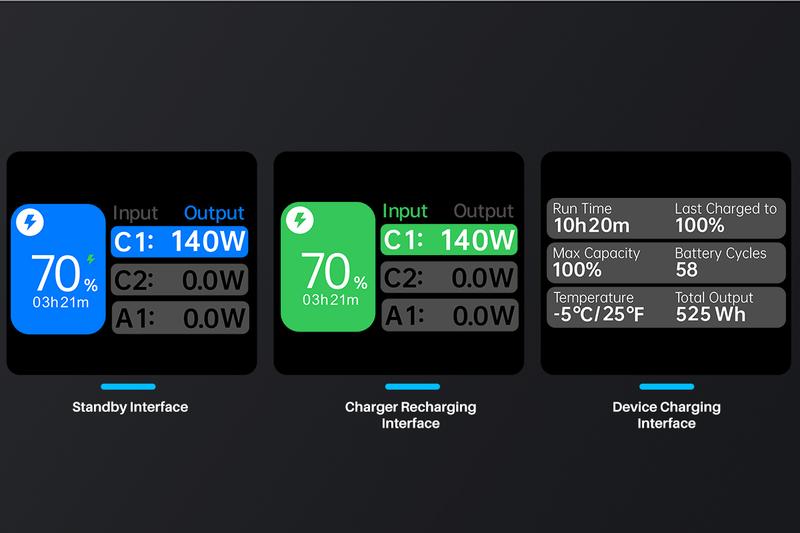
Task: Click the Charger Recharging Interface caption
Action: pyautogui.click(x=411, y=415)
